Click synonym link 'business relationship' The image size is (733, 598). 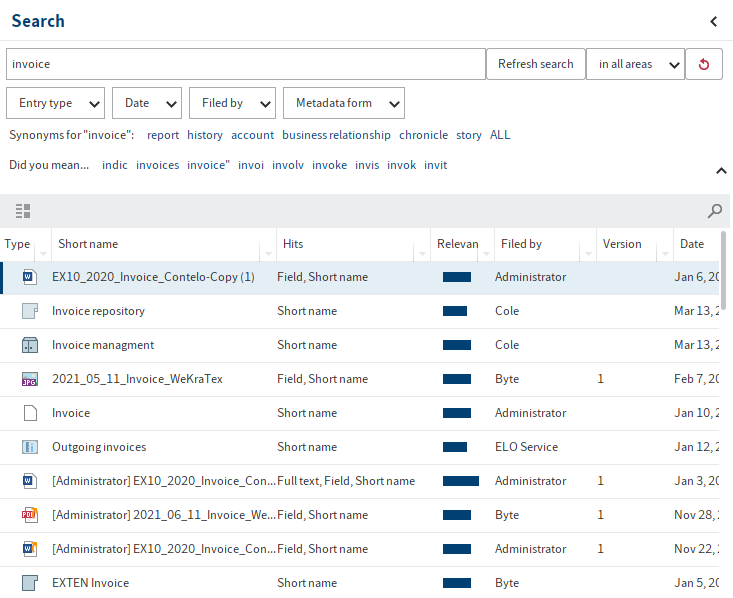336,135
